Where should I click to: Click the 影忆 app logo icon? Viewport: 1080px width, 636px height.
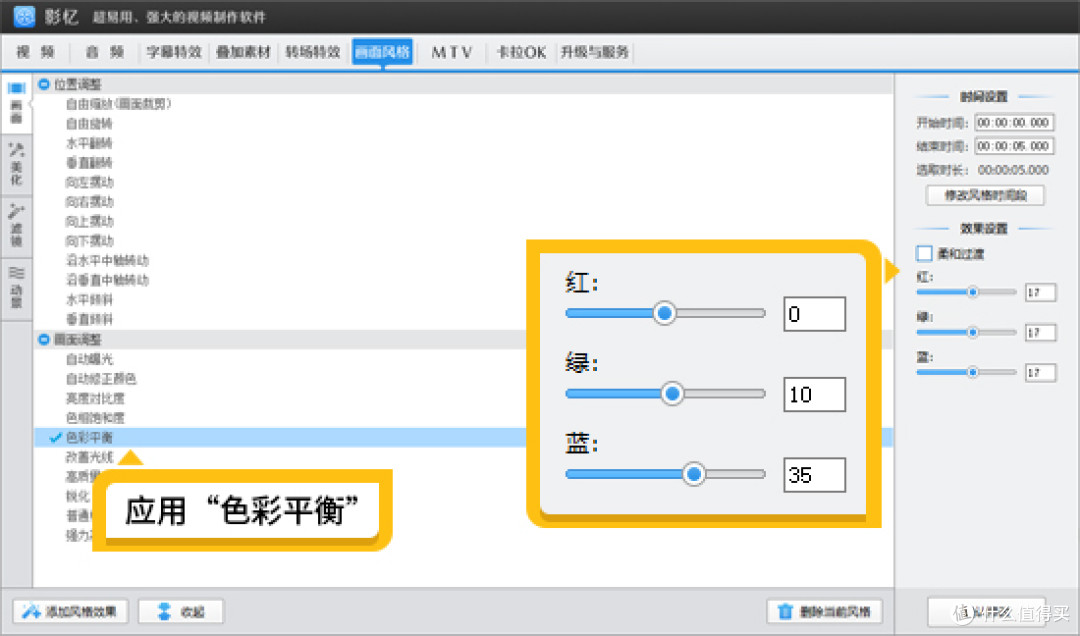point(24,16)
